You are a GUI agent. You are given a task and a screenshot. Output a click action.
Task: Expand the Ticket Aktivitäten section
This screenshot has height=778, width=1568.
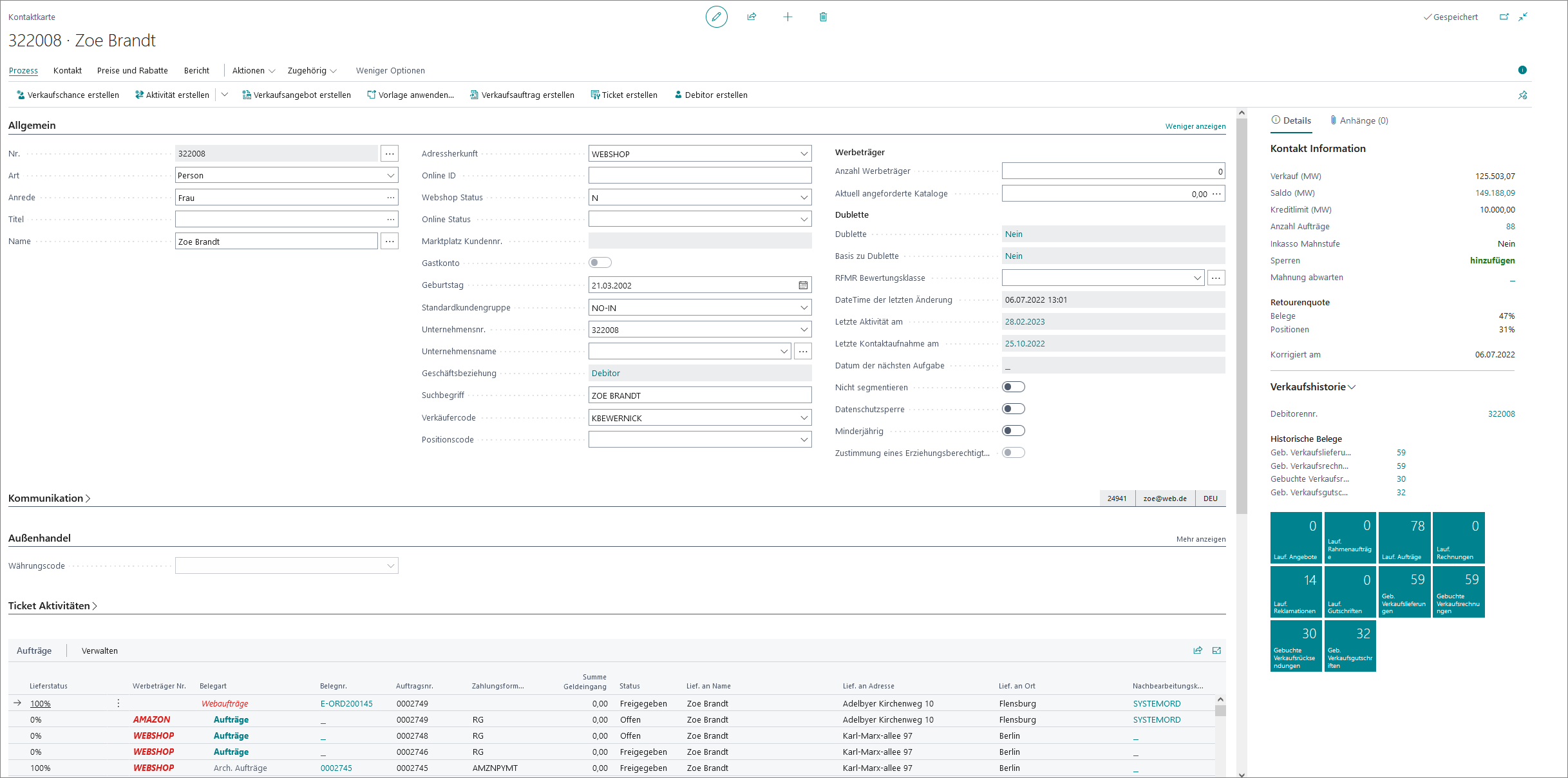point(53,606)
